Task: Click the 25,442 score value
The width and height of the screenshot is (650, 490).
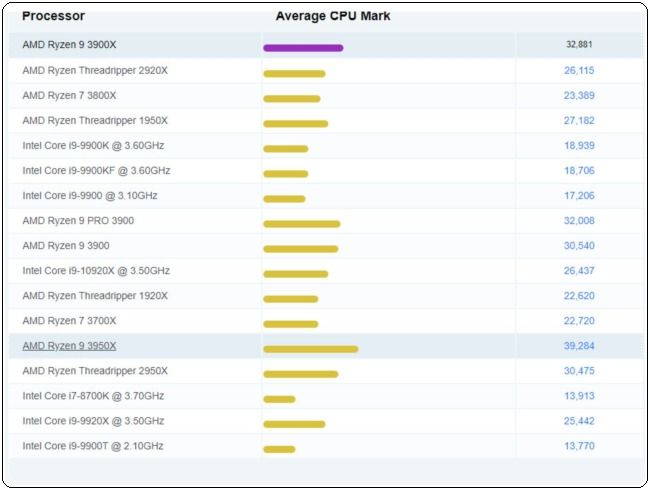Action: 579,421
